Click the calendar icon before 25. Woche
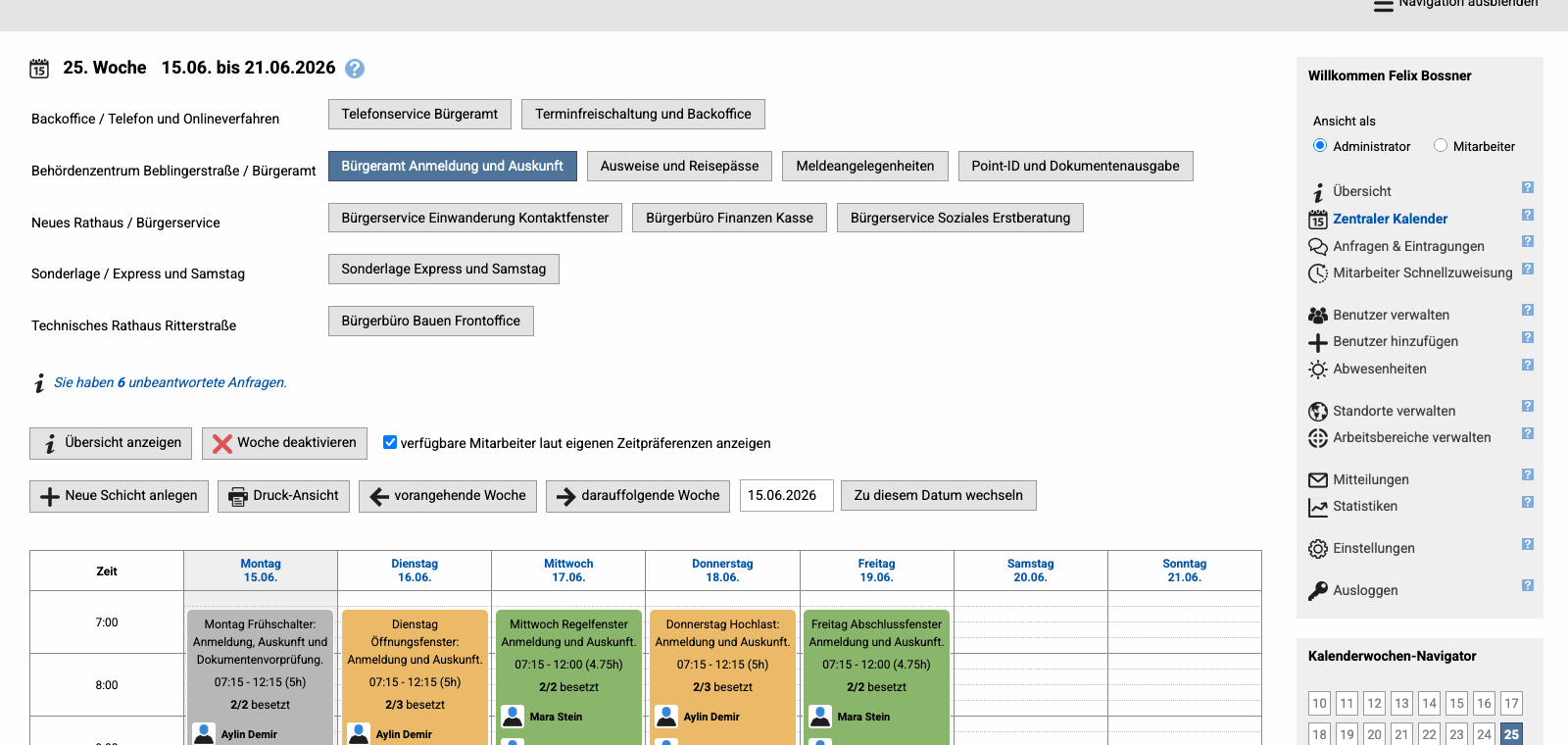Viewport: 1568px width, 745px height. click(x=39, y=69)
